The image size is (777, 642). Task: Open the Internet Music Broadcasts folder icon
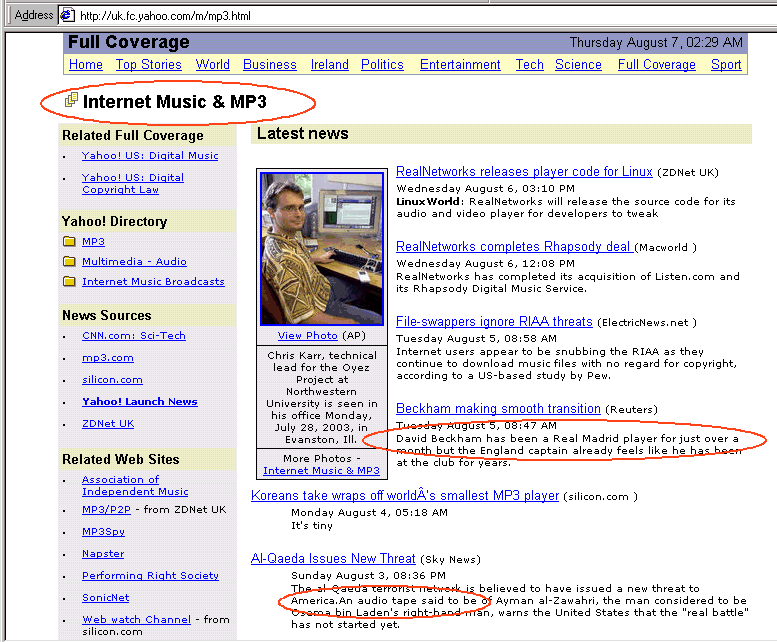tap(69, 281)
